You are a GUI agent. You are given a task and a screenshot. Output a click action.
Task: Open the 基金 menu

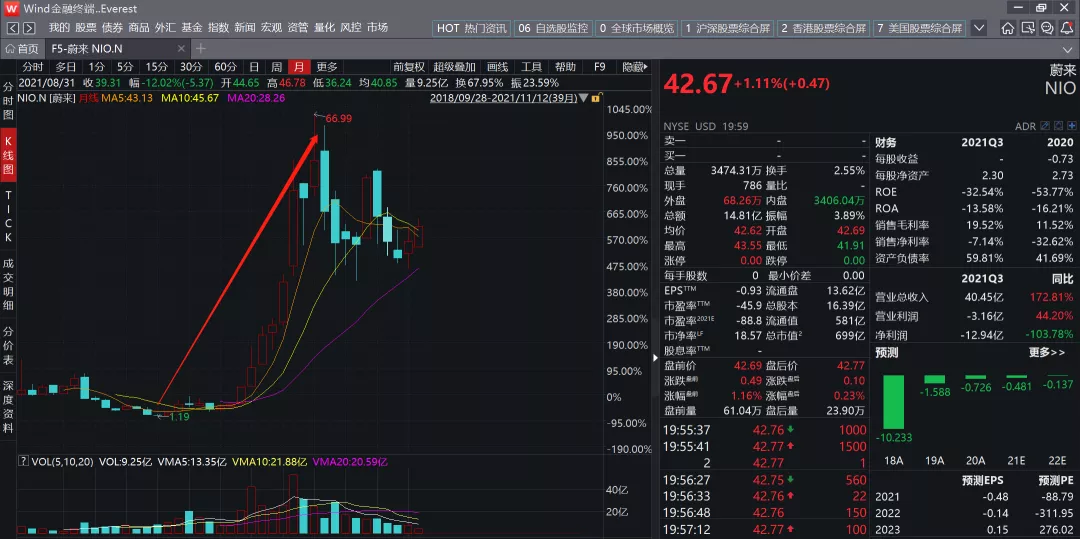click(192, 28)
